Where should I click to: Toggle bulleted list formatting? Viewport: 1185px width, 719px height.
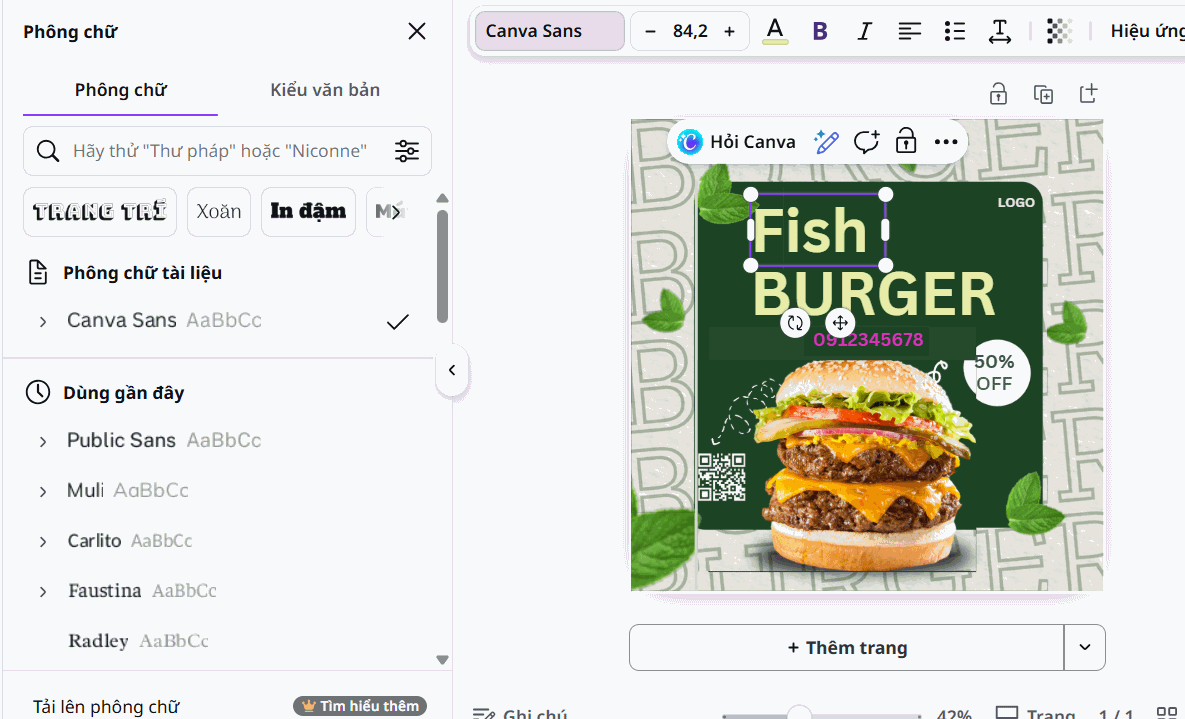coord(954,31)
